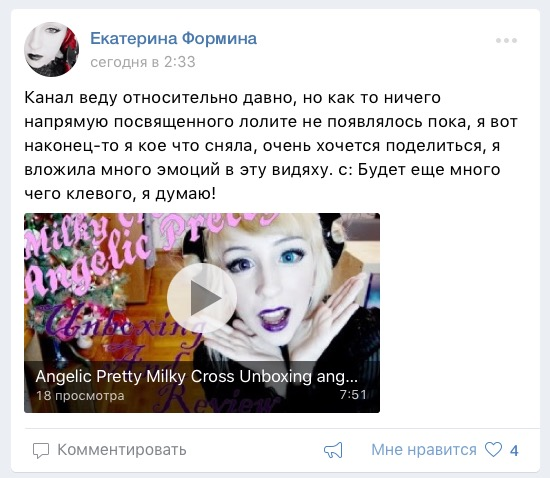Click the speech bubble comment icon
This screenshot has height=478, width=550.
[41, 450]
